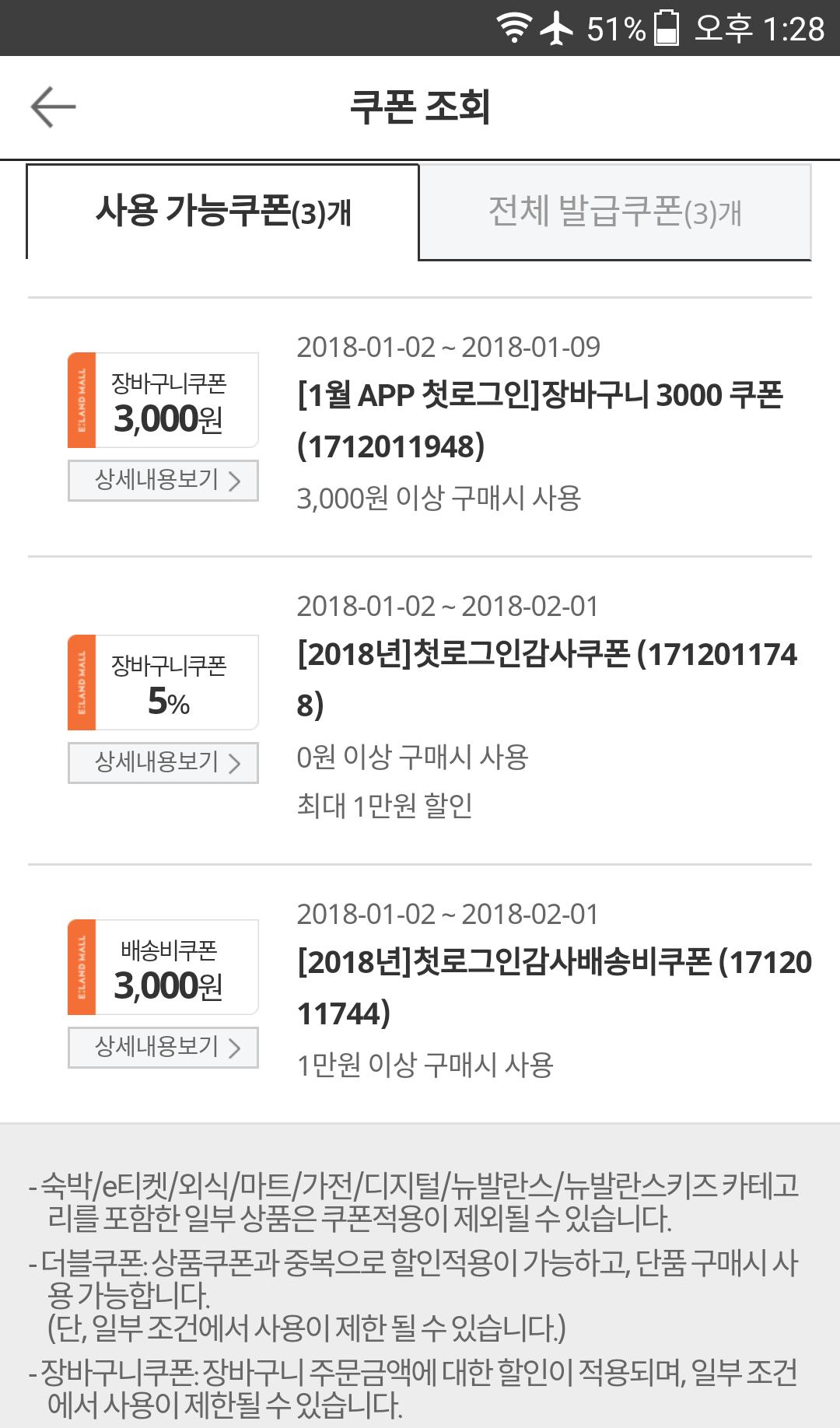Tap the 3,000원 장바구니쿠폰 coupon image
Viewport: 840px width, 1428px height.
pyautogui.click(x=163, y=401)
